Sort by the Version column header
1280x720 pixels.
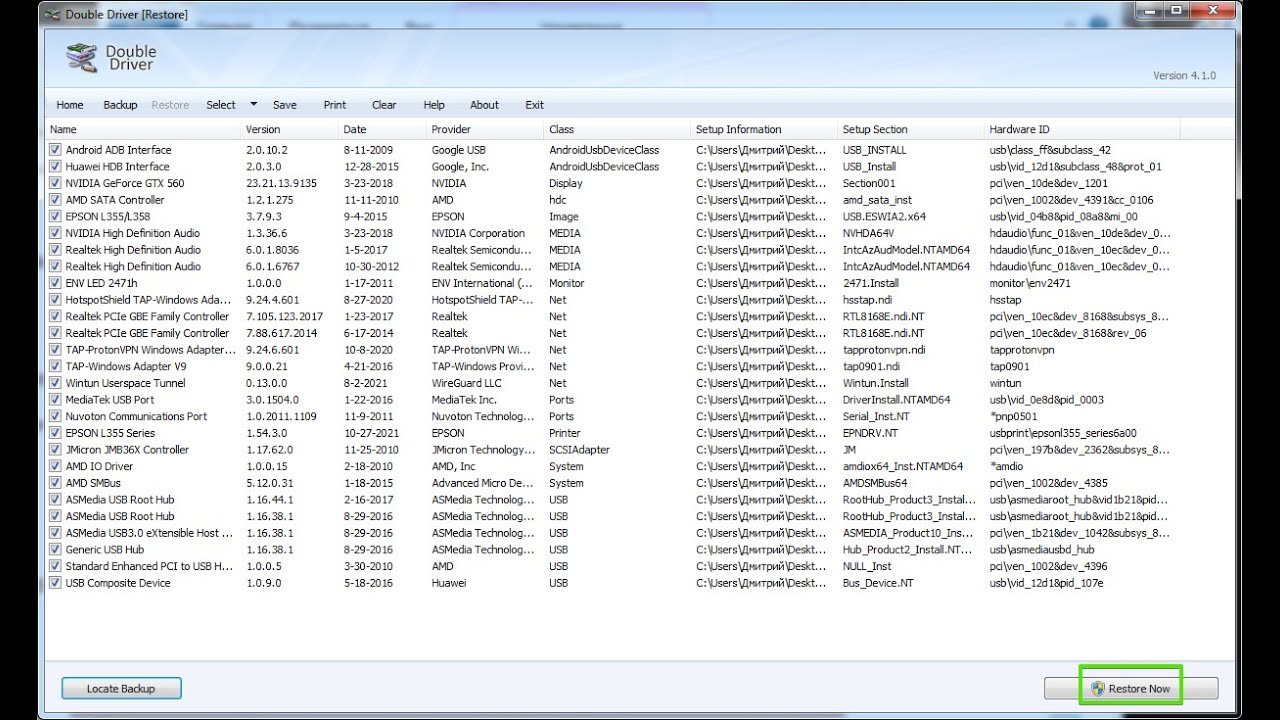(x=290, y=130)
